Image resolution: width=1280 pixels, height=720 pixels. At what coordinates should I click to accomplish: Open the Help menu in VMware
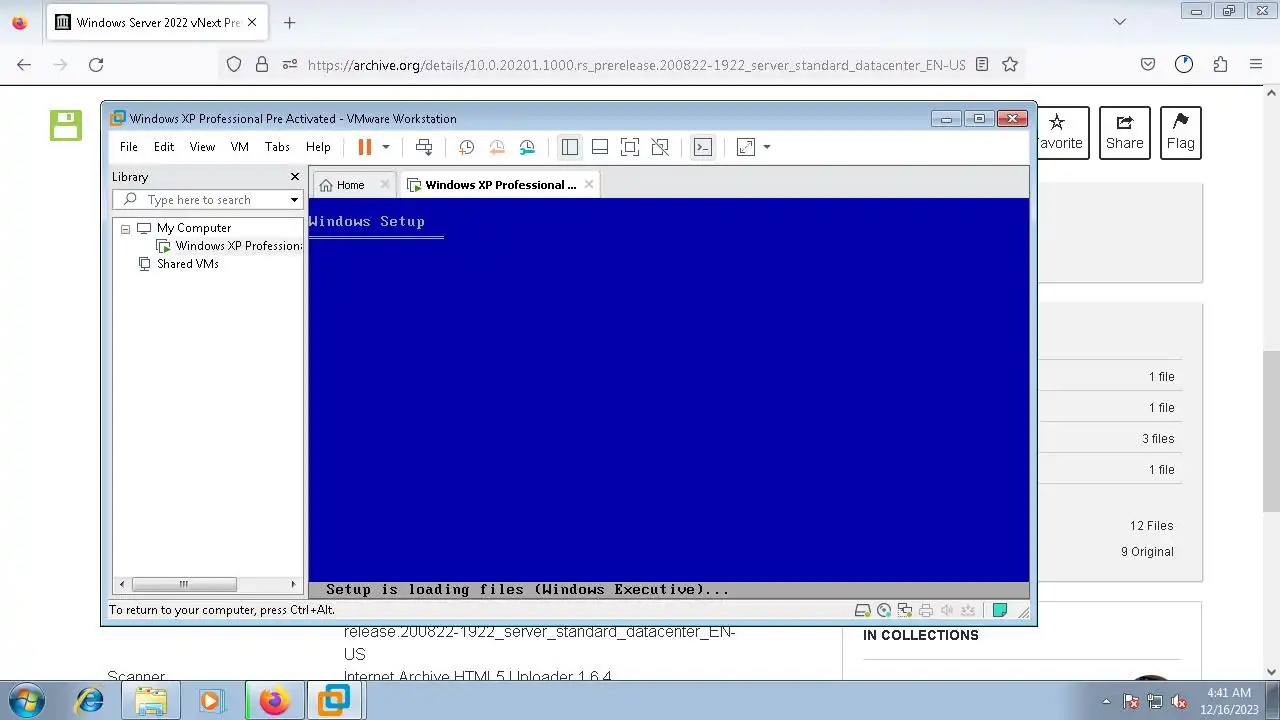tap(318, 147)
